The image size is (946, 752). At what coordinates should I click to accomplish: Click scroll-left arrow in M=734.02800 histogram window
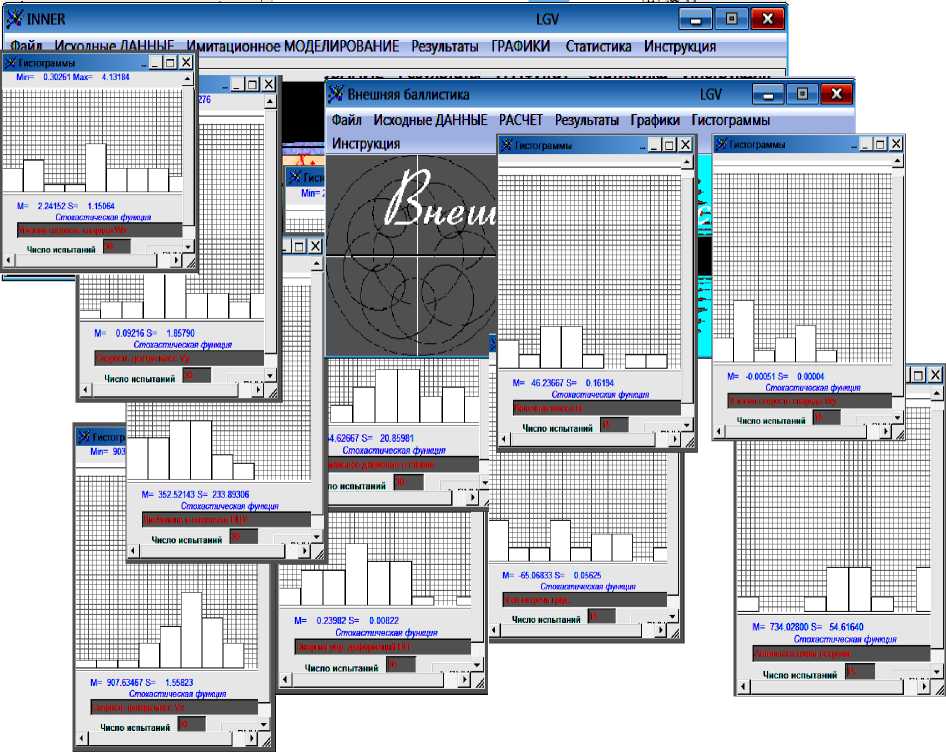coord(743,686)
